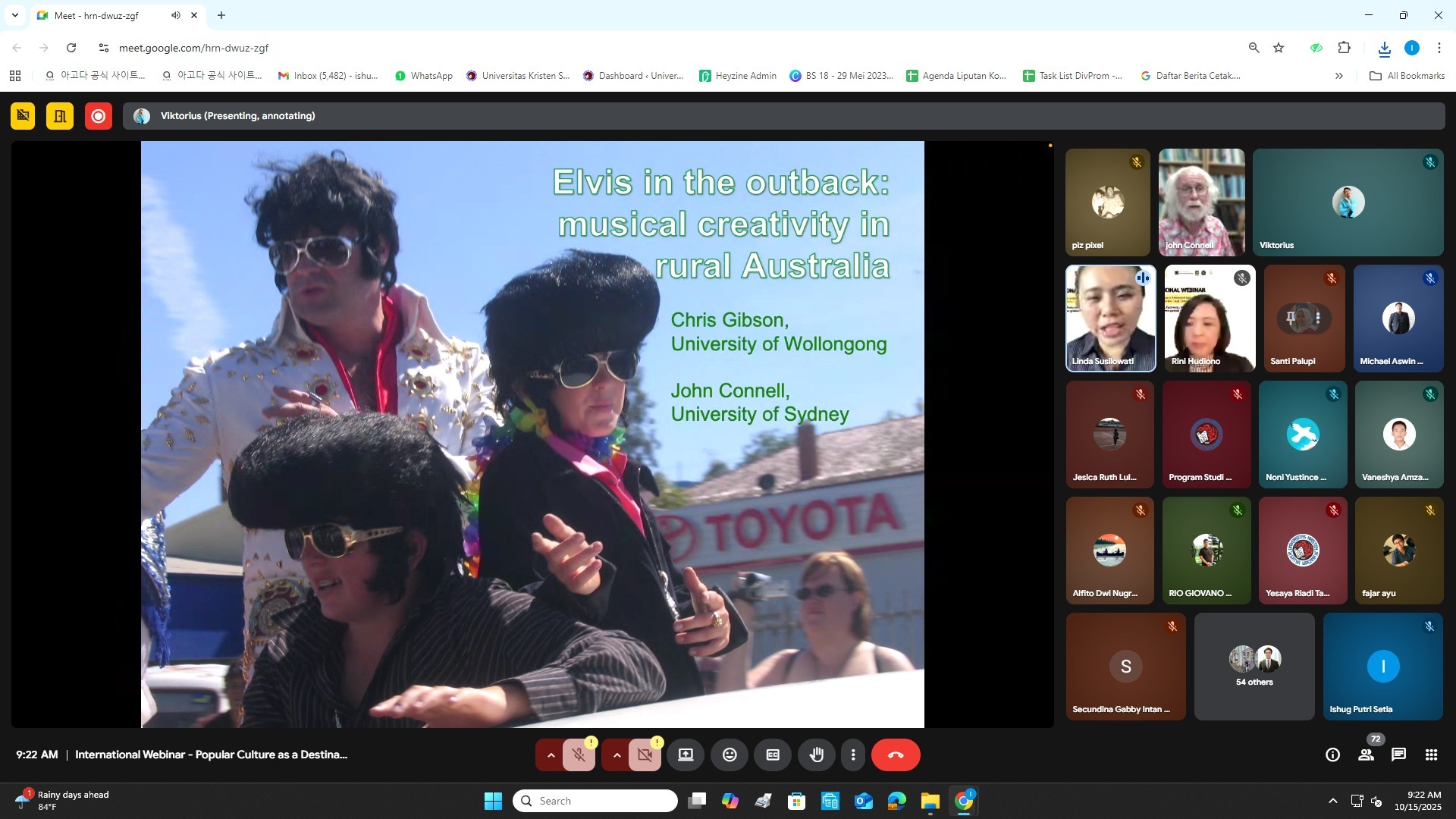Viewport: 1456px width, 819px height.
Task: Raise hand in the meeting
Action: [x=817, y=755]
